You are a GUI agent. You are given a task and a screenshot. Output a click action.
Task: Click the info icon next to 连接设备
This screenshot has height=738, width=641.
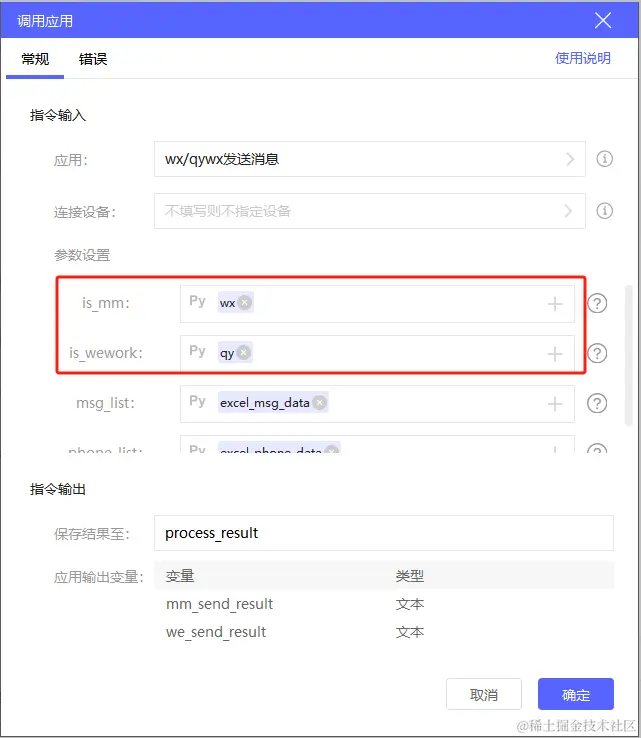pyautogui.click(x=604, y=211)
